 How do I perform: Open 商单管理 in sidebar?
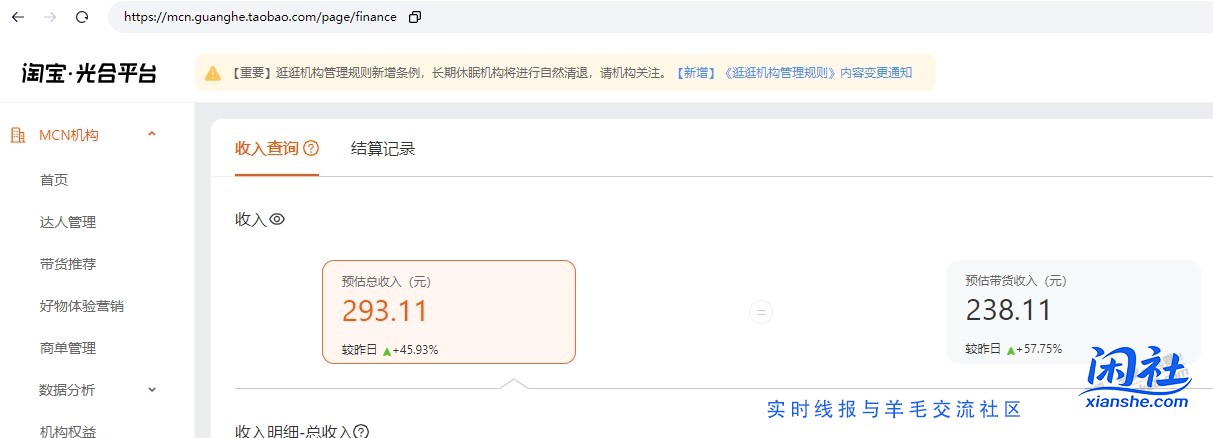click(x=68, y=348)
